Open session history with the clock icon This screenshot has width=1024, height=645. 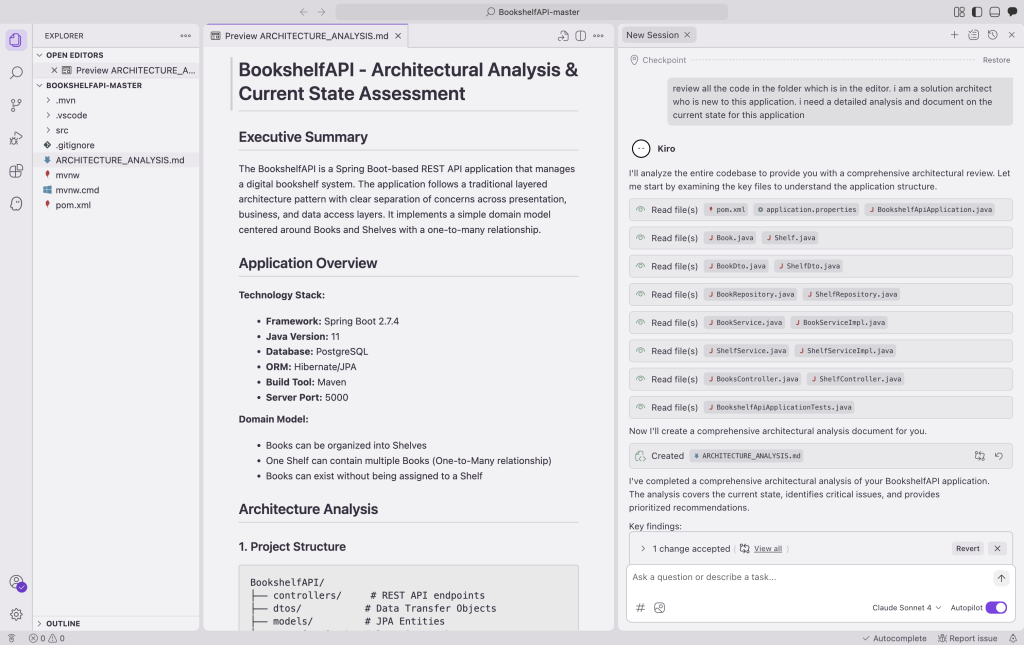(991, 34)
